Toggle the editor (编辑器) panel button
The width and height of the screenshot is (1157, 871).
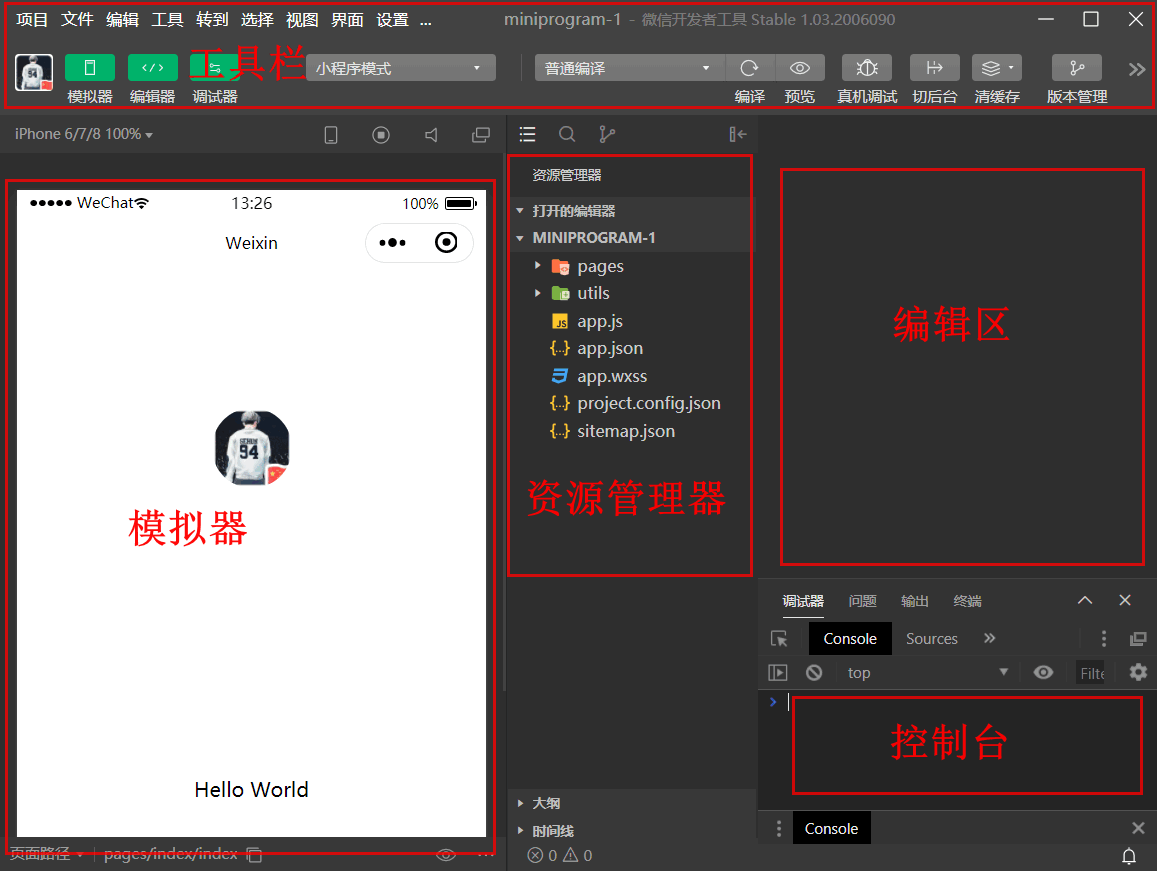[152, 68]
